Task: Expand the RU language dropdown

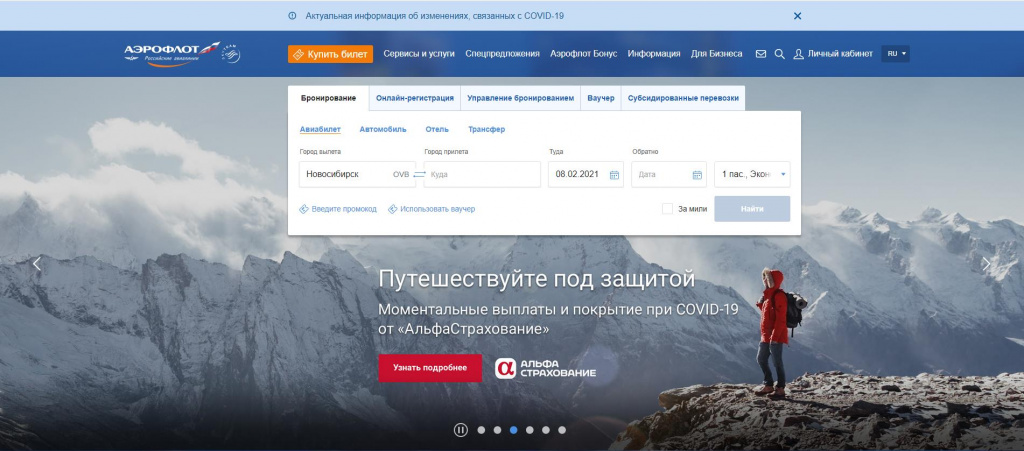Action: pyautogui.click(x=895, y=54)
